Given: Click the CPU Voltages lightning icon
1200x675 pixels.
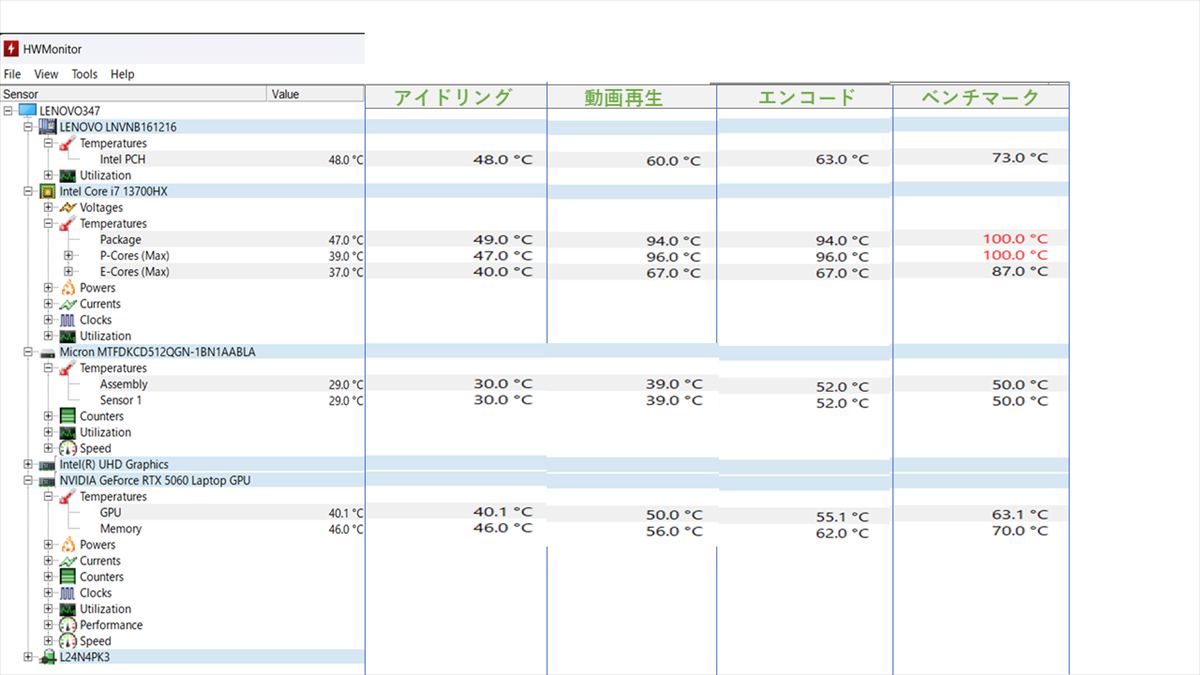Looking at the screenshot, I should pos(67,208).
